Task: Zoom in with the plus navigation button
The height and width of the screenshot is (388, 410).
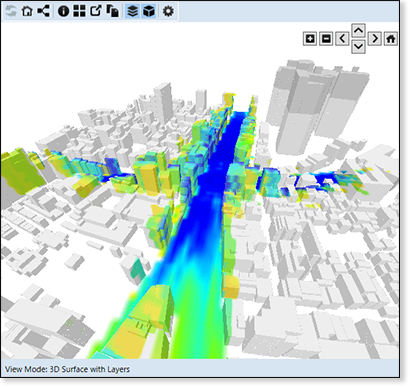Action: pyautogui.click(x=310, y=39)
